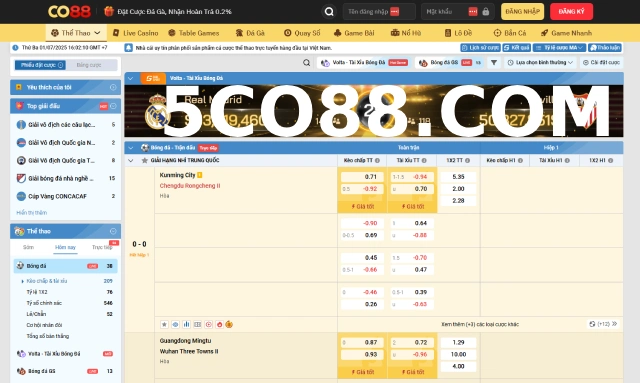
Task: Click the clock icon beside the date and time
Action: (15, 48)
